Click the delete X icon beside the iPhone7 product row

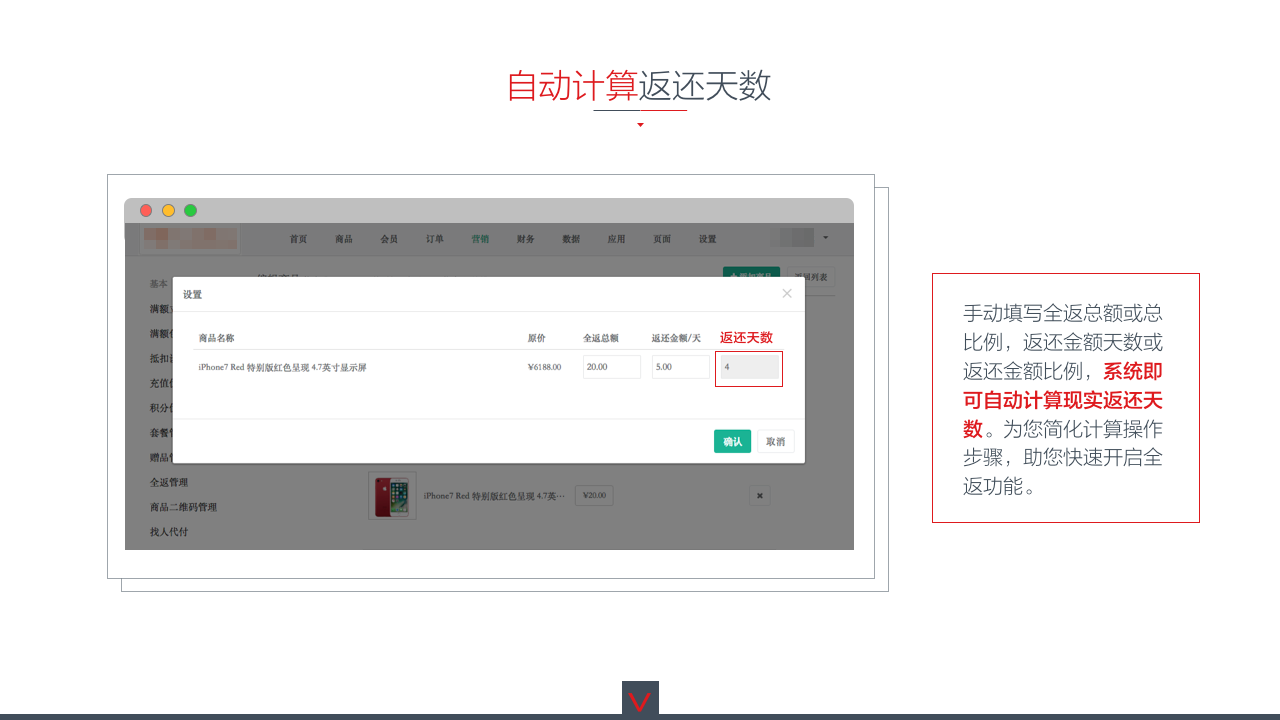759,495
